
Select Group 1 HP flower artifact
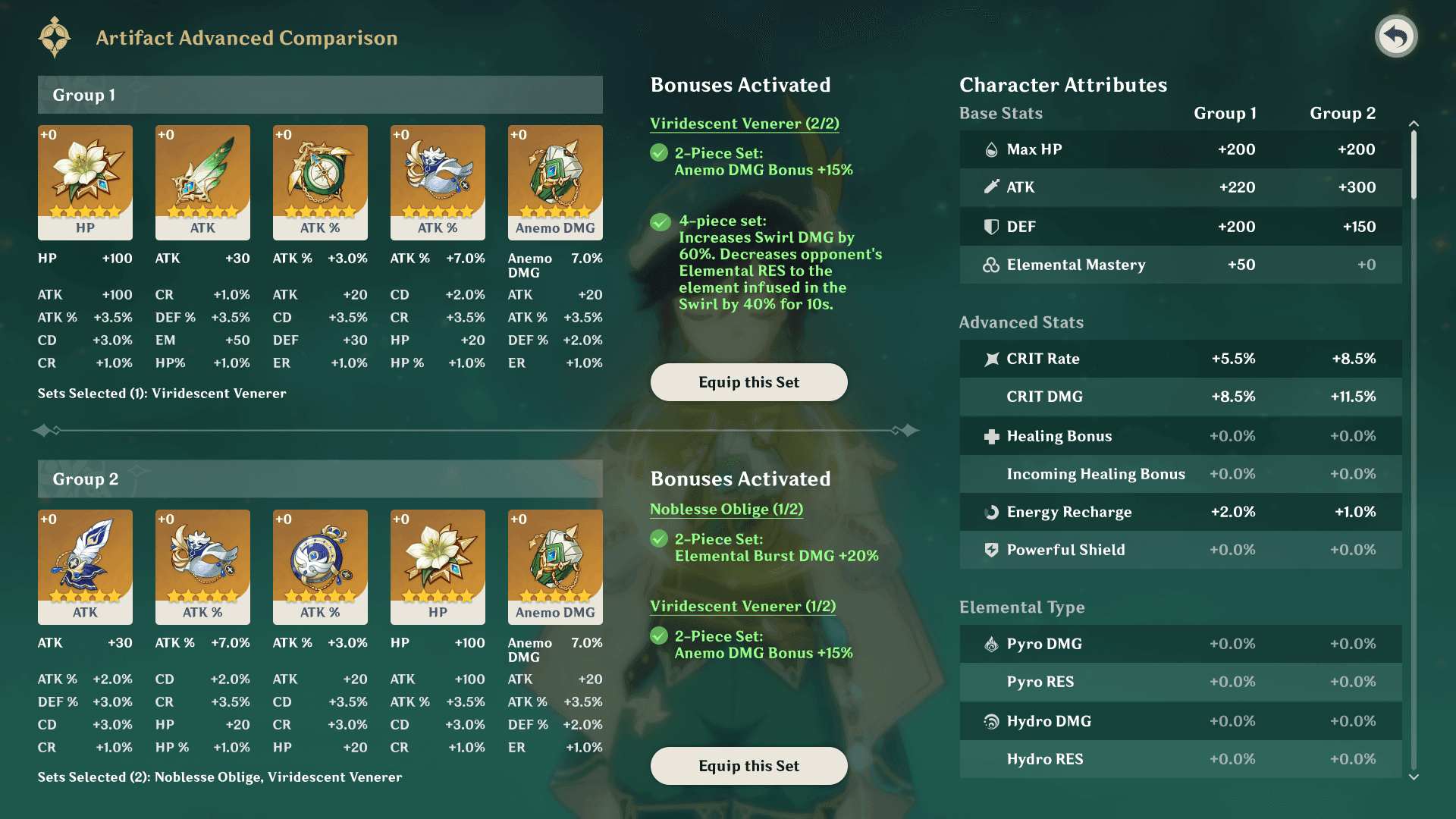pos(85,182)
